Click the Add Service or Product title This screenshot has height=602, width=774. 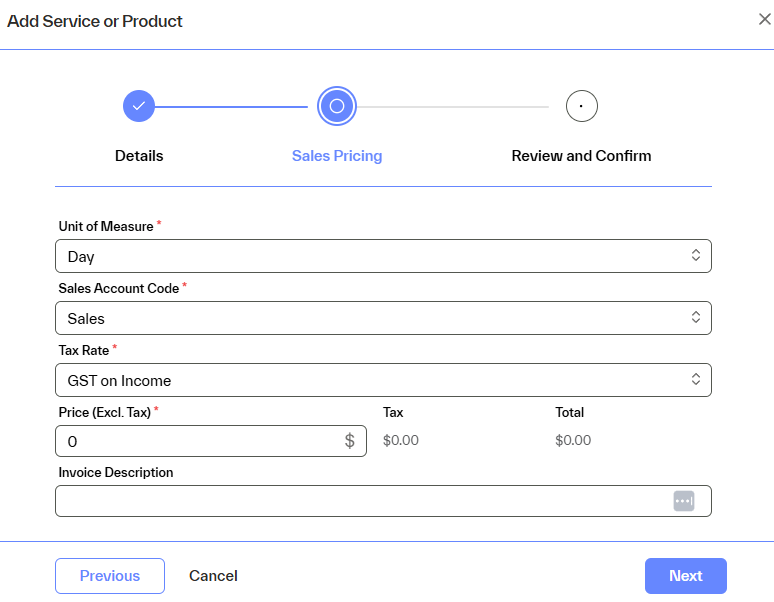click(95, 21)
